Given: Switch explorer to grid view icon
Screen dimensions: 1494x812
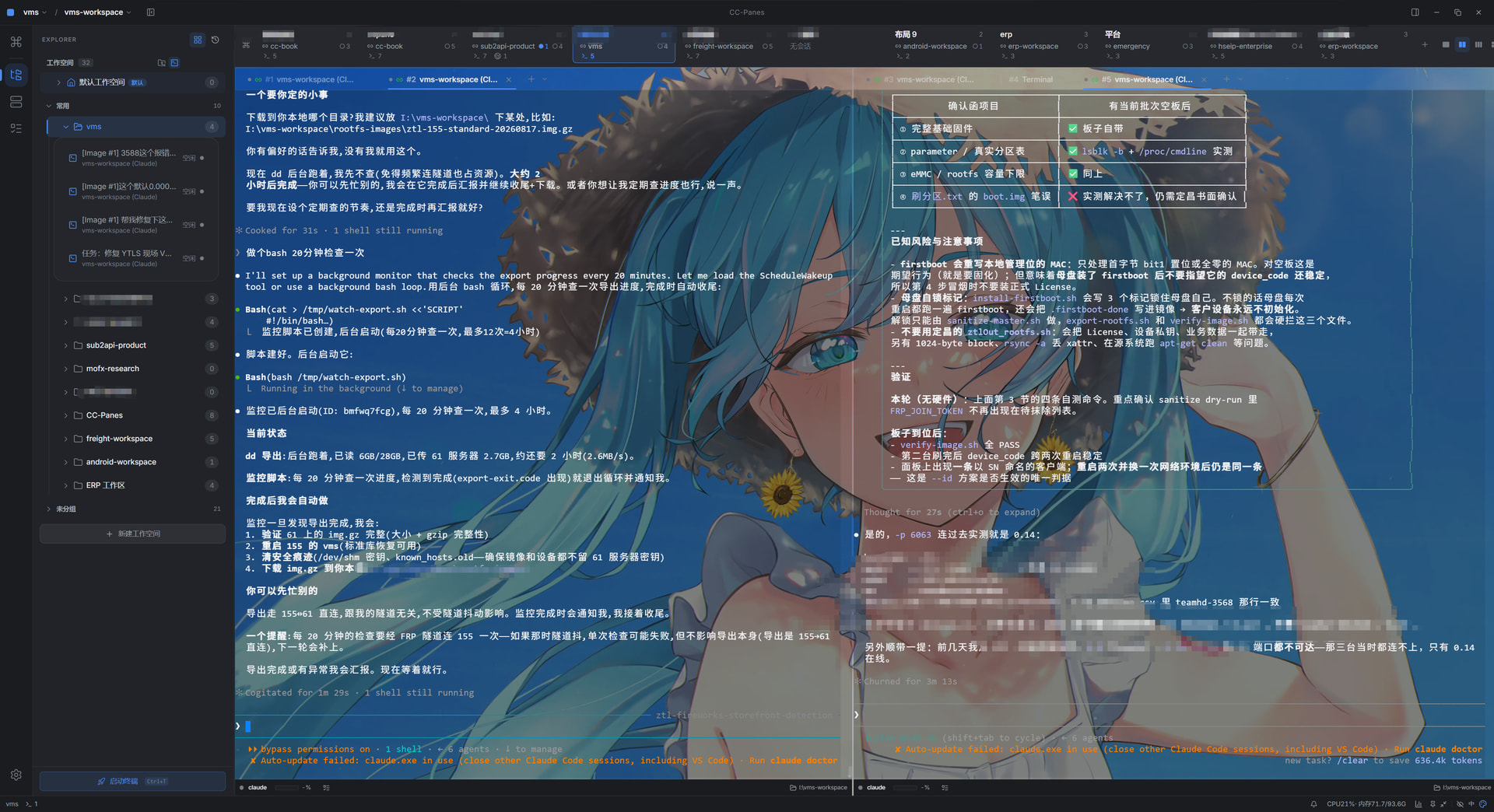Looking at the screenshot, I should pyautogui.click(x=198, y=40).
